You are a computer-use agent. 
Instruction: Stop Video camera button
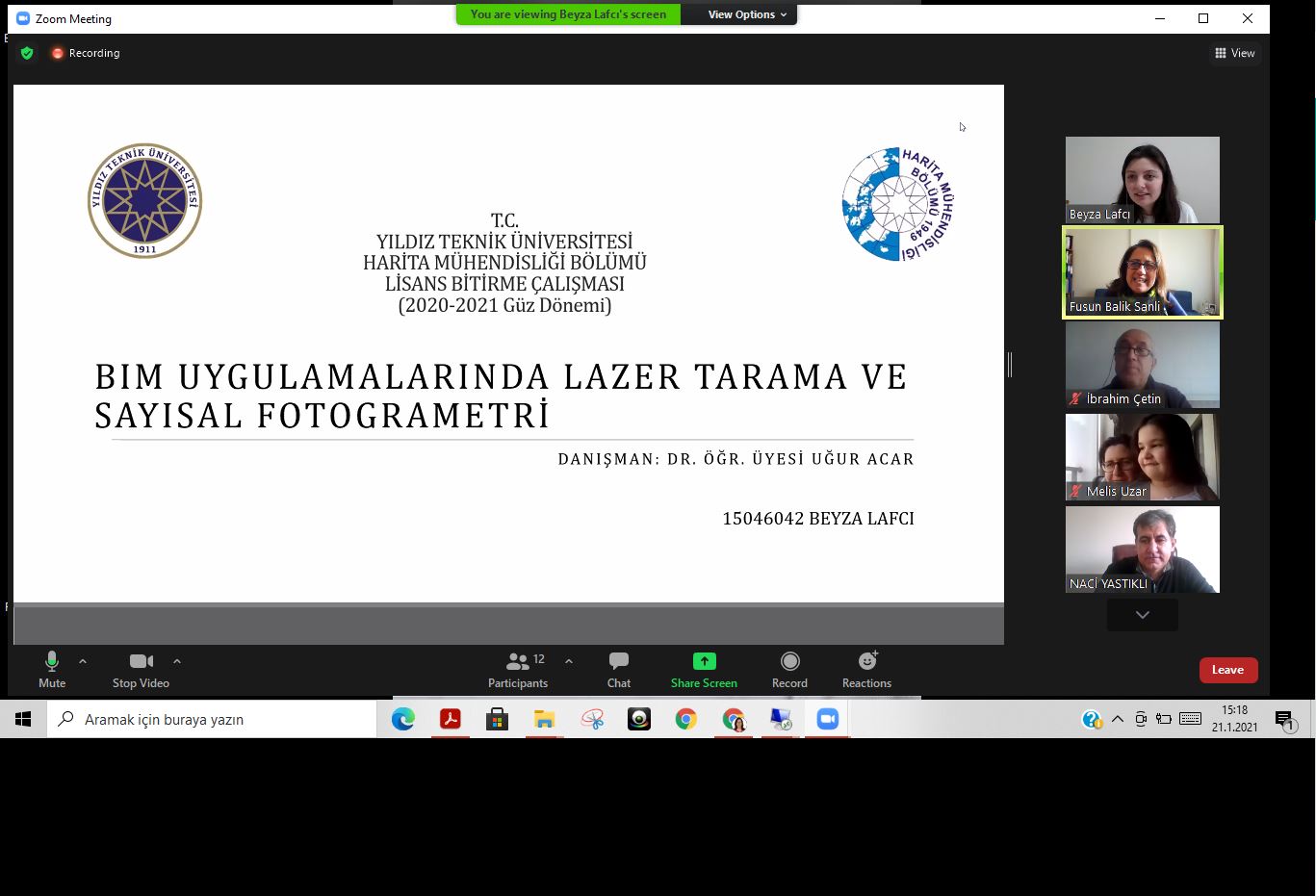click(141, 670)
